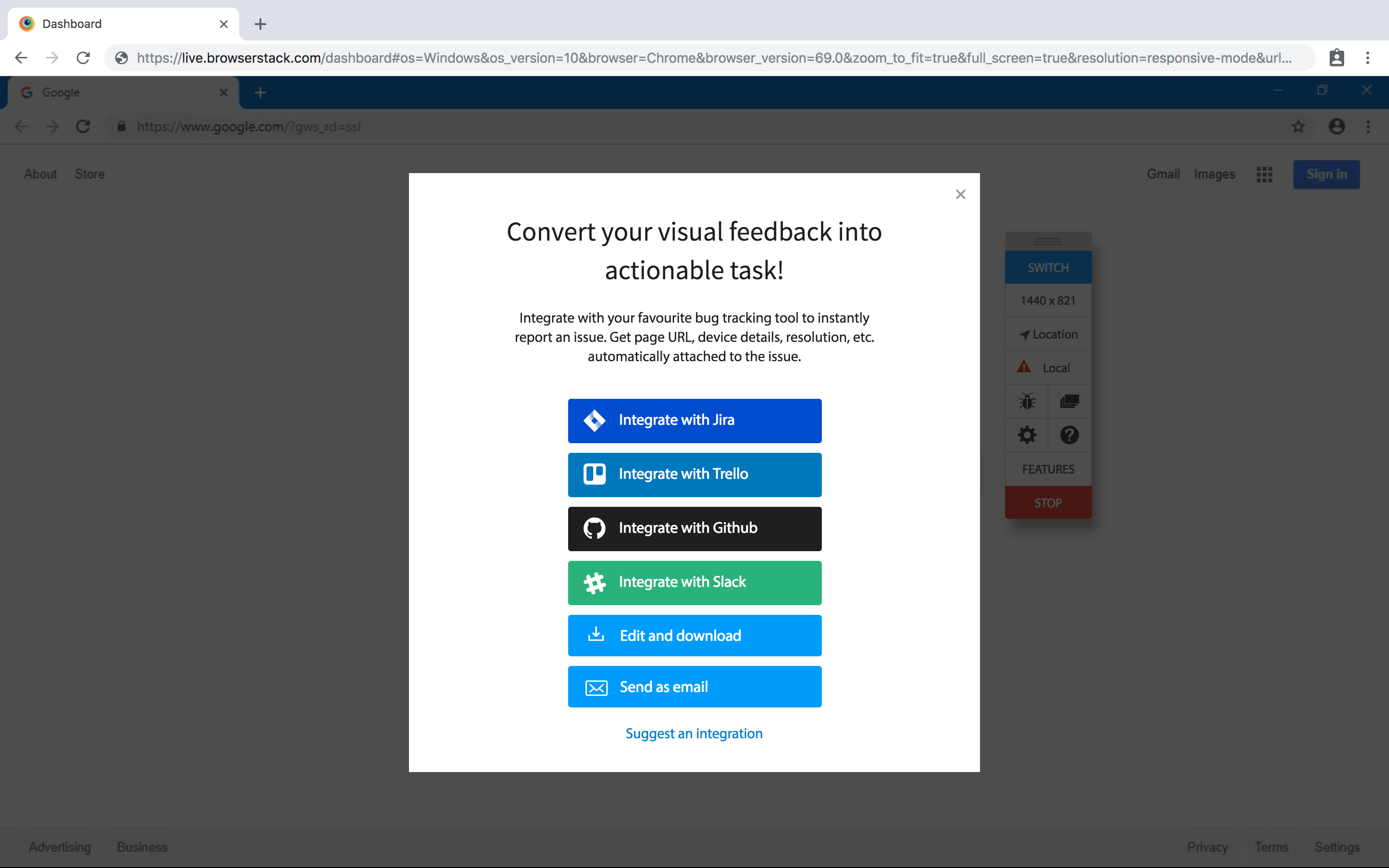The image size is (1389, 868).
Task: Open remote browser three-dot menu
Action: point(1368,126)
